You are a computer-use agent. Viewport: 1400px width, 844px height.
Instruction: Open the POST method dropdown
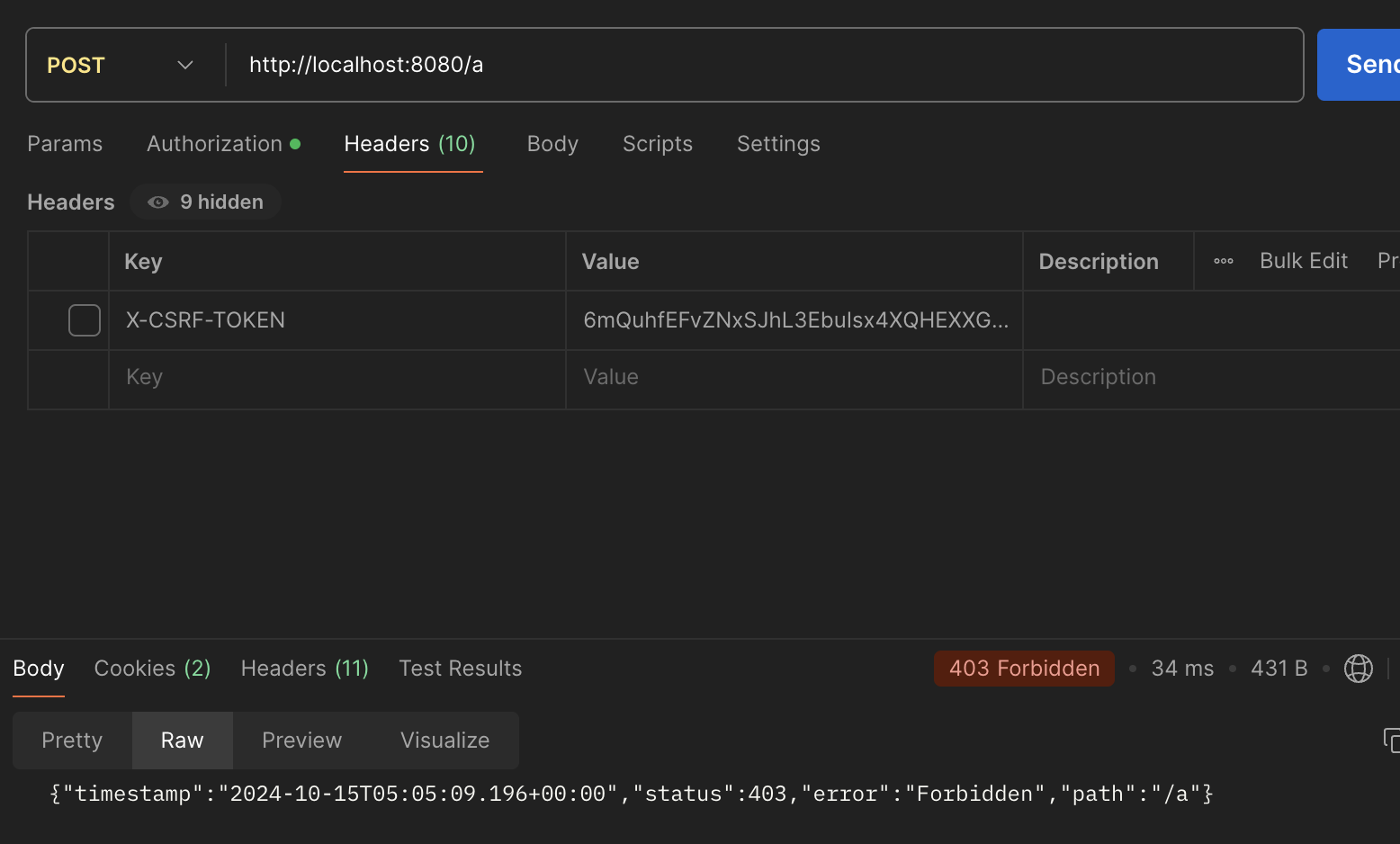pos(121,65)
